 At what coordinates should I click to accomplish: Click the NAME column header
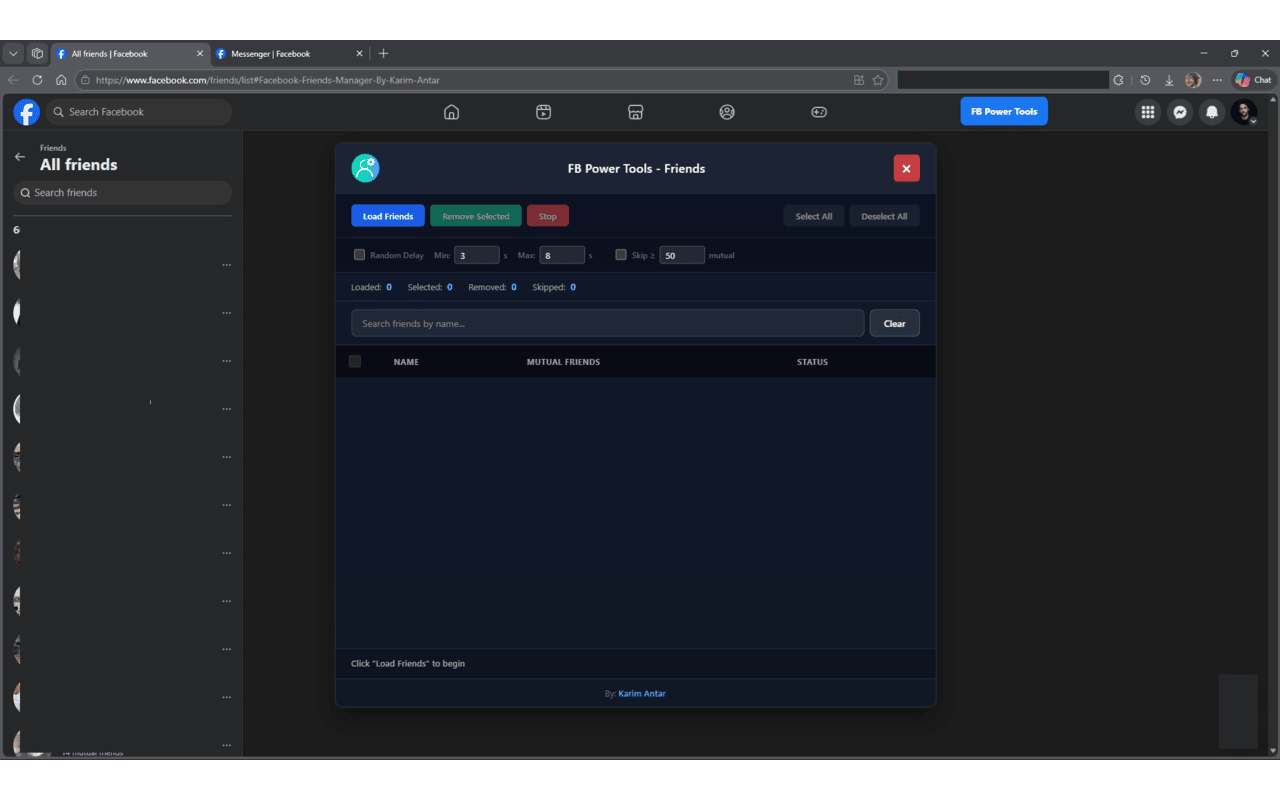pos(406,362)
